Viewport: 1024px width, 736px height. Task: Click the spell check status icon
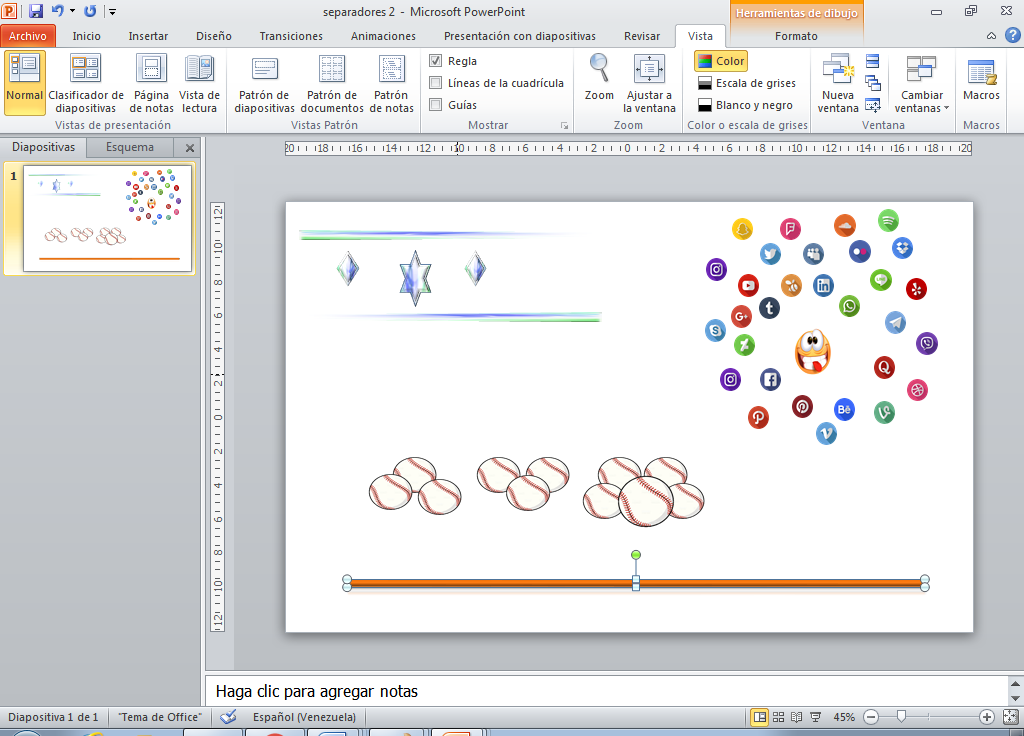228,716
